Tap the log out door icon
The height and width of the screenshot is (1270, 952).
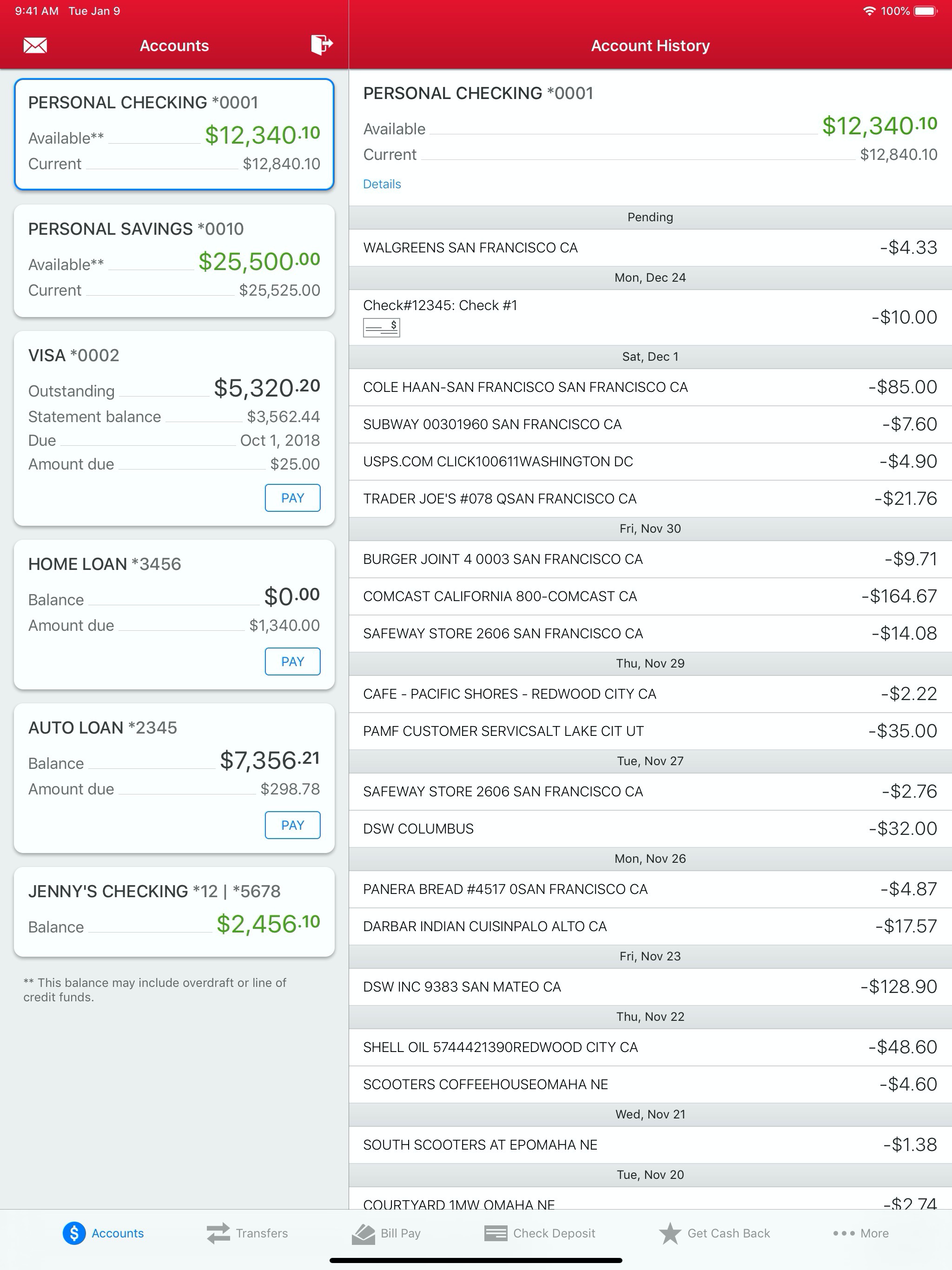[322, 44]
